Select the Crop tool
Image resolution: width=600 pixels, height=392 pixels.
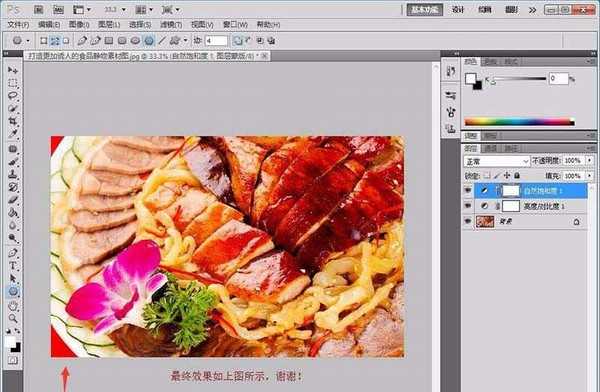(x=13, y=121)
